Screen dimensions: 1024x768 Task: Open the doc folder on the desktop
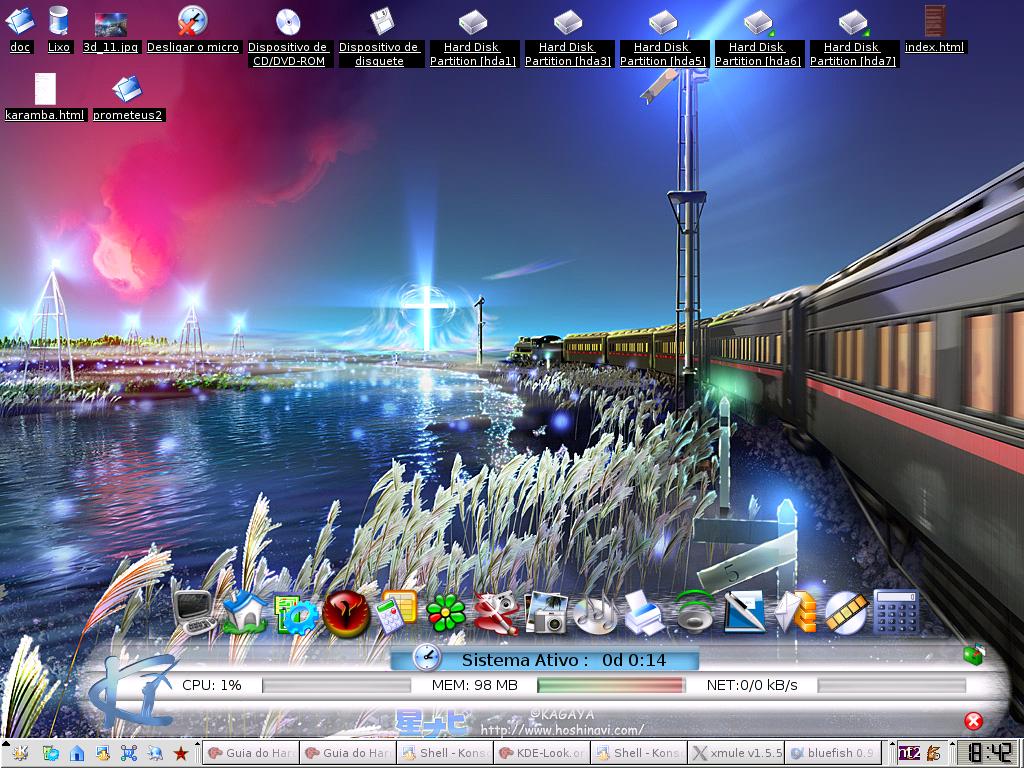tap(20, 21)
